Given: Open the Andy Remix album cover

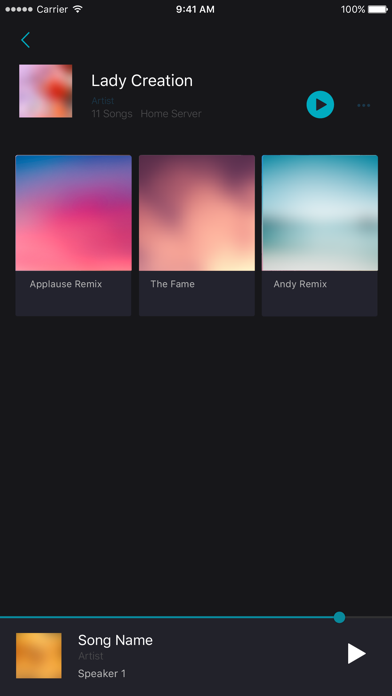Looking at the screenshot, I should (320, 213).
